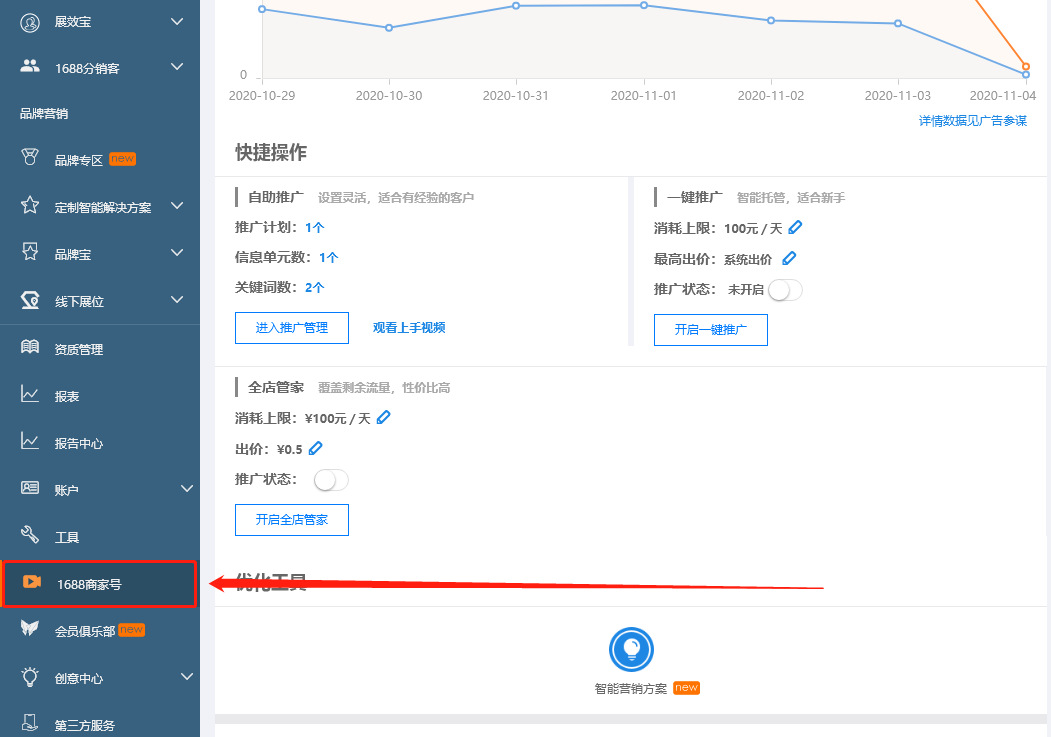This screenshot has height=737, width=1051.
Task: Expand the 展效宝 menu chevron
Action: pyautogui.click(x=177, y=21)
